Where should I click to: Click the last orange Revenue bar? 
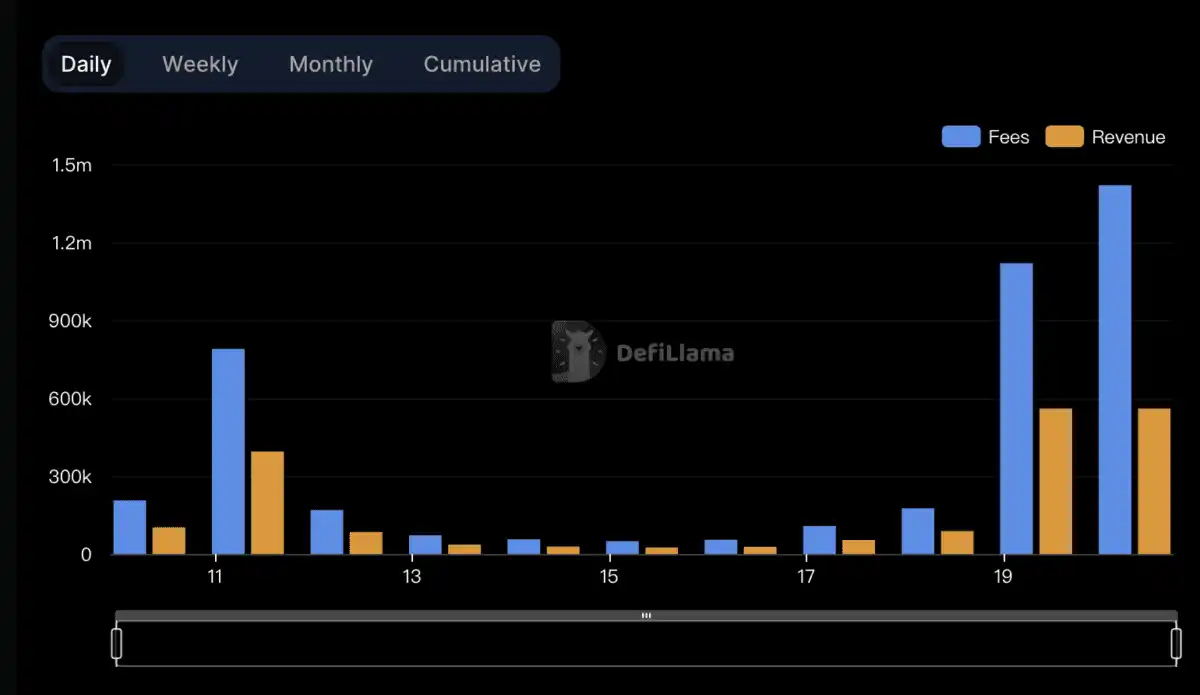click(x=1154, y=481)
